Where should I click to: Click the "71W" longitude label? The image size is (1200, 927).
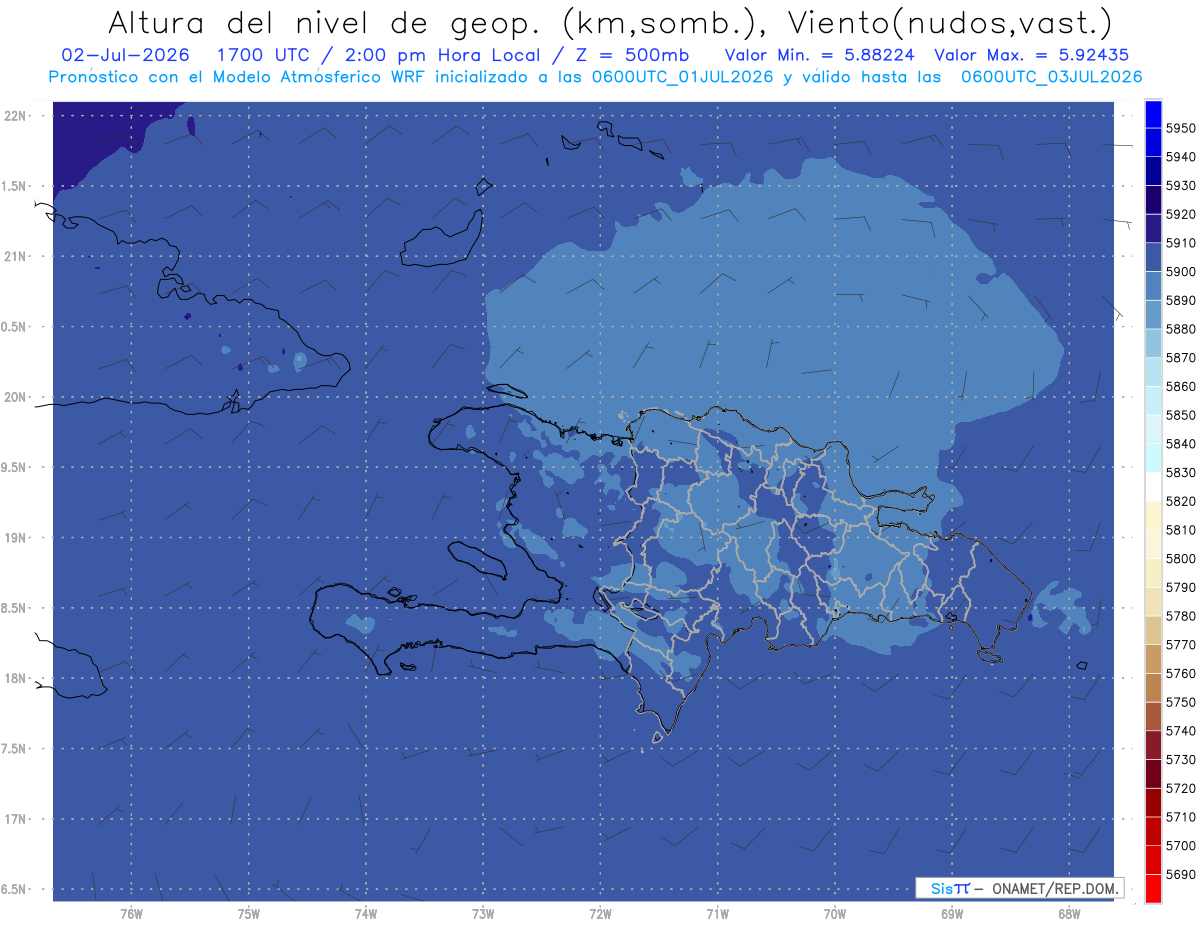pyautogui.click(x=717, y=913)
